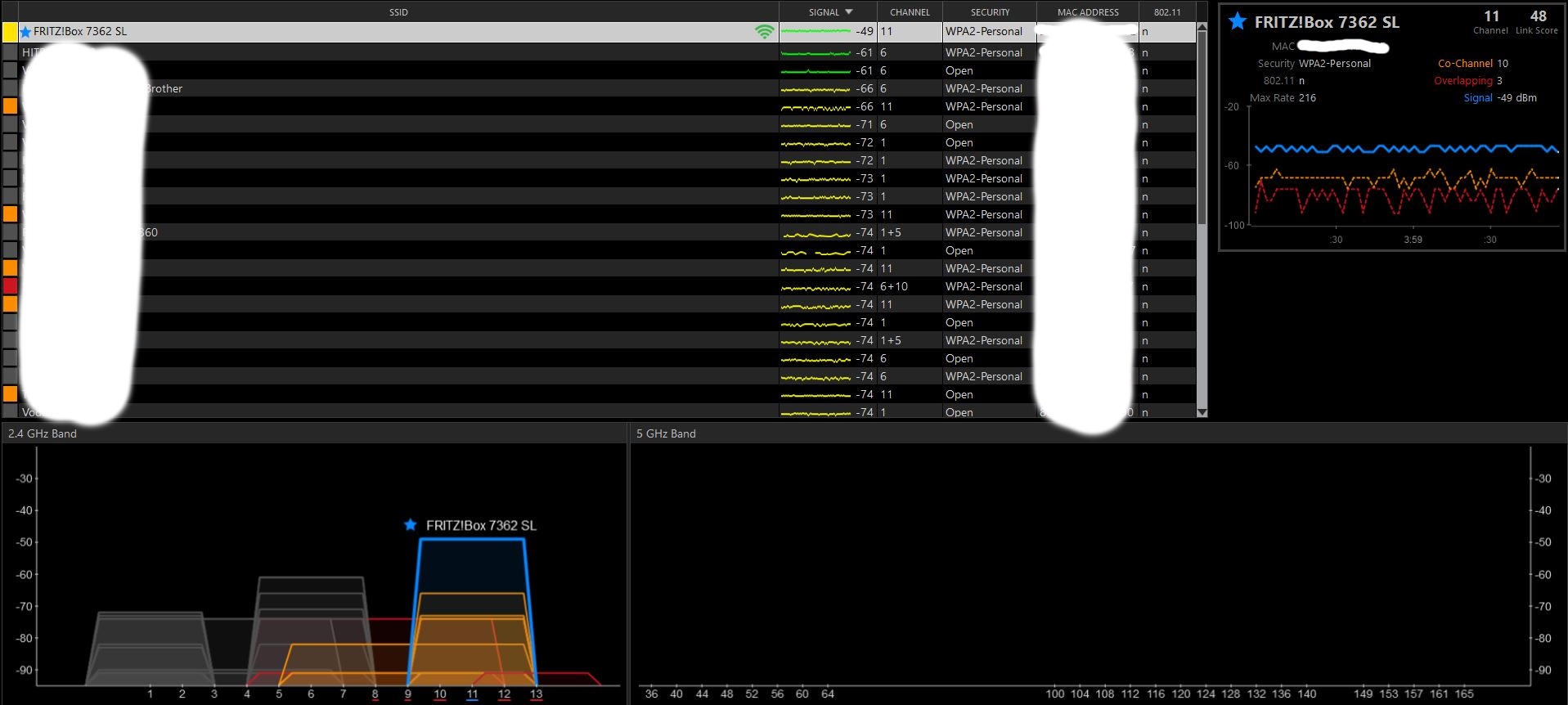Sort networks by the SSID column header
The width and height of the screenshot is (1568, 705).
(x=398, y=12)
